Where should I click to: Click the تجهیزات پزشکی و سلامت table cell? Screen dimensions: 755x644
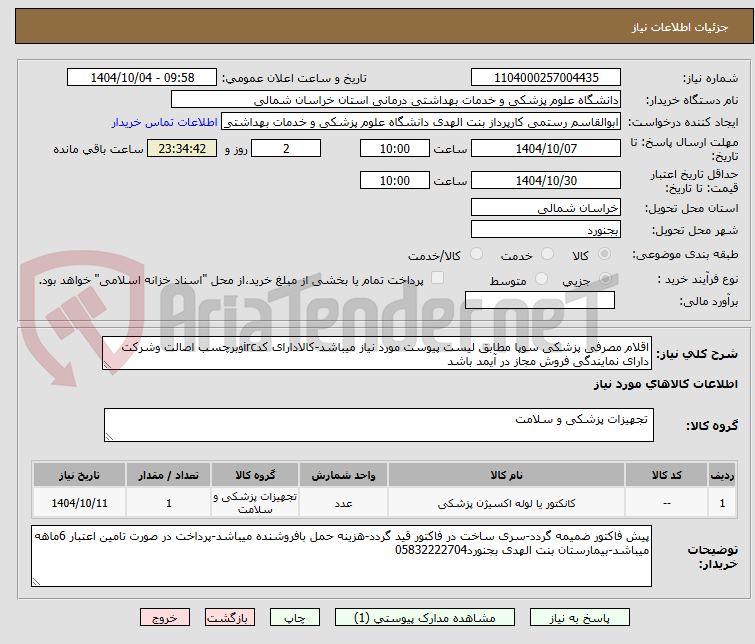point(255,503)
